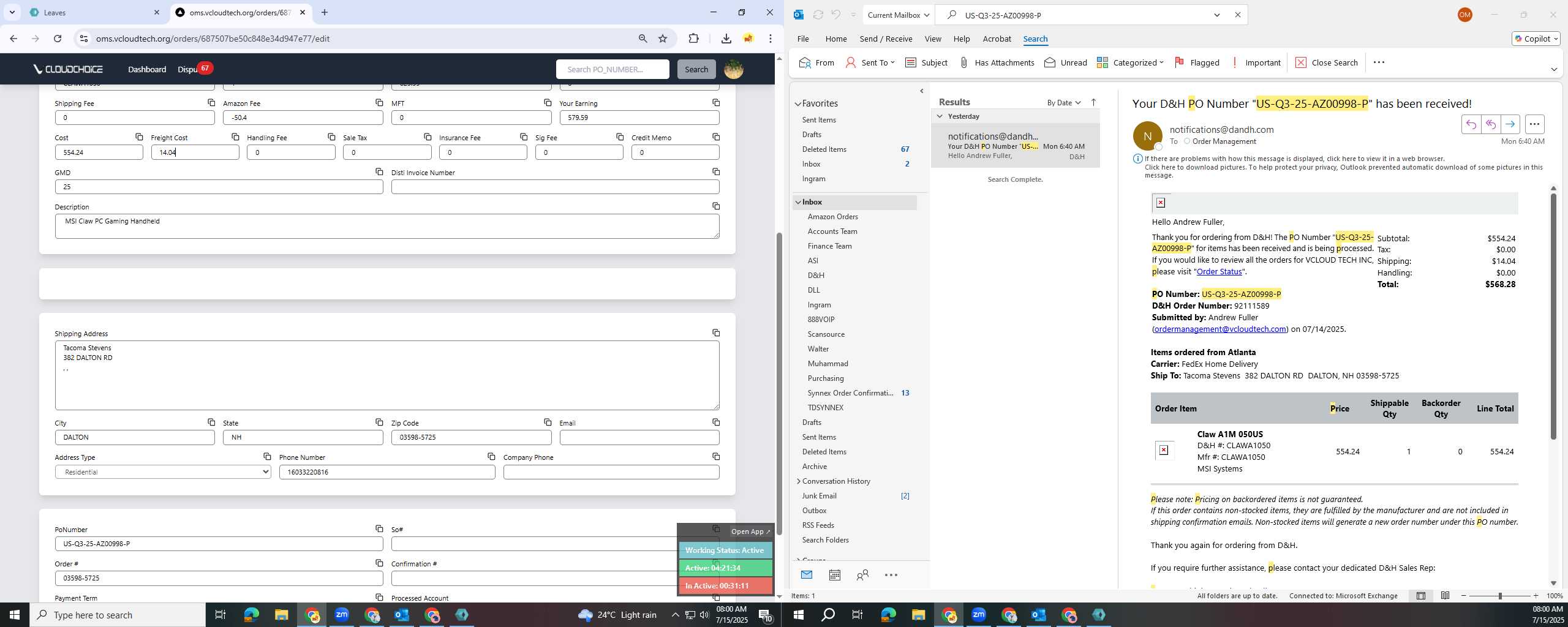This screenshot has width=1568, height=627.
Task: Switch to Outlook normal view layout
Action: coord(1420,596)
